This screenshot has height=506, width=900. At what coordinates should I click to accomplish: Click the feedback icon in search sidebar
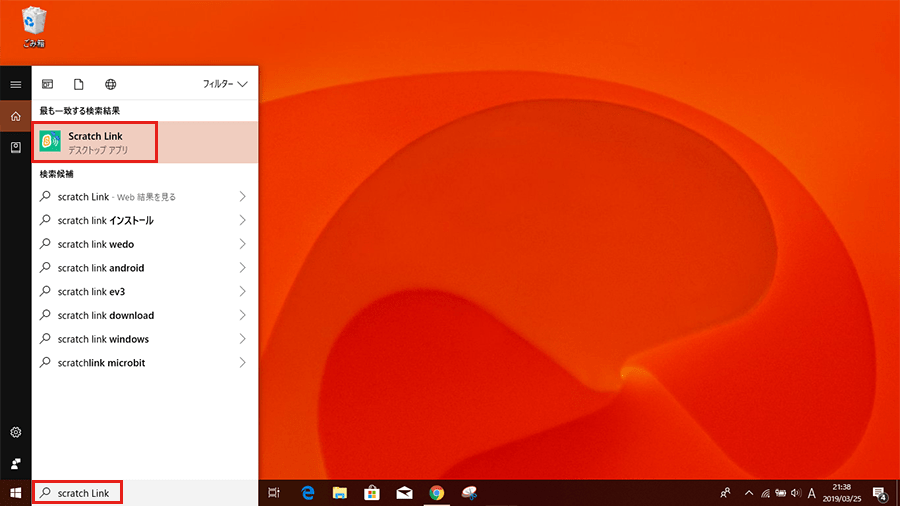pos(15,463)
